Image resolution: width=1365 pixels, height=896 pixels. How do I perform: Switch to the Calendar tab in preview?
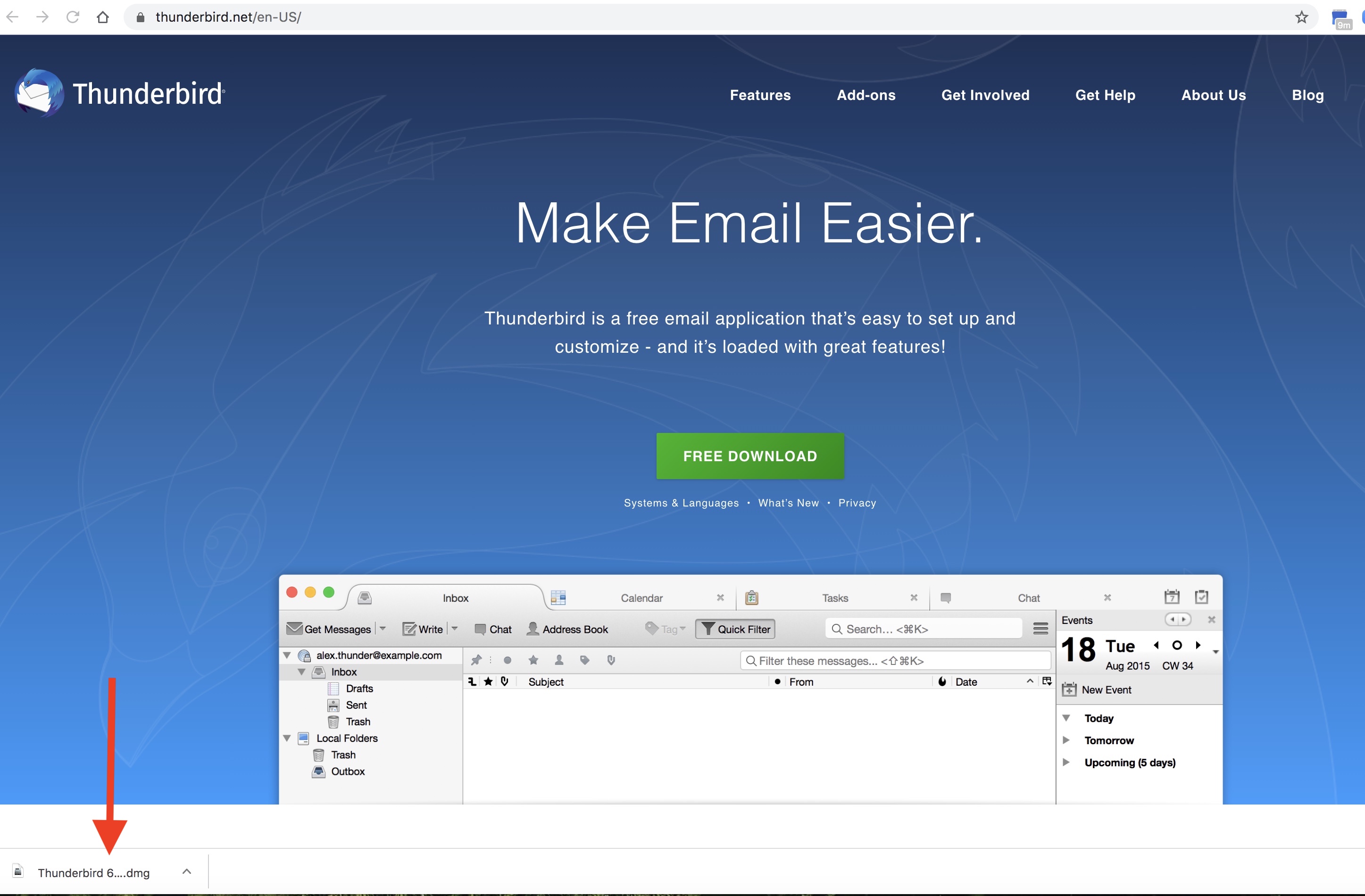[x=641, y=598]
